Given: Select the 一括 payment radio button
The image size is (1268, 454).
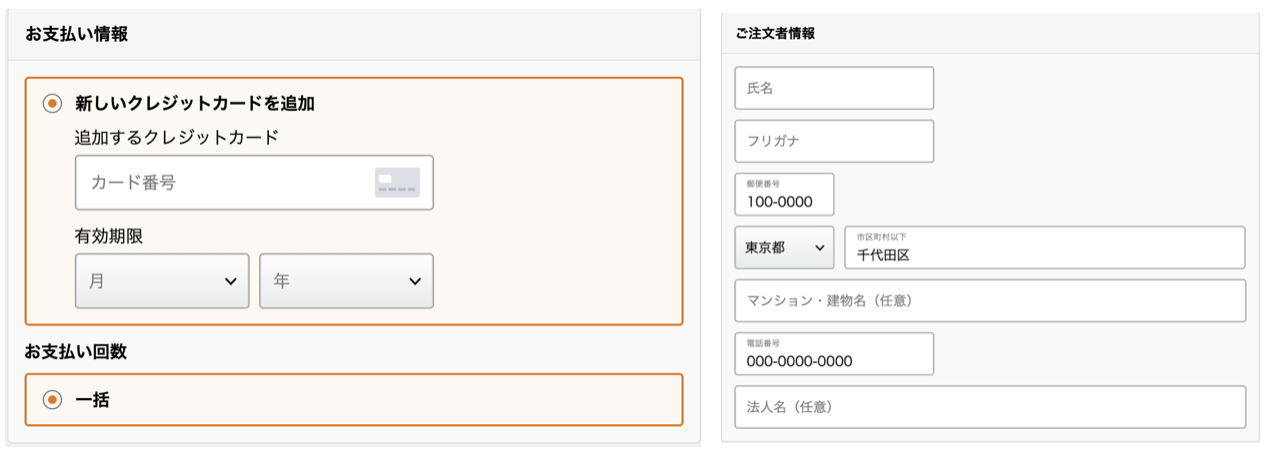Looking at the screenshot, I should pyautogui.click(x=52, y=400).
